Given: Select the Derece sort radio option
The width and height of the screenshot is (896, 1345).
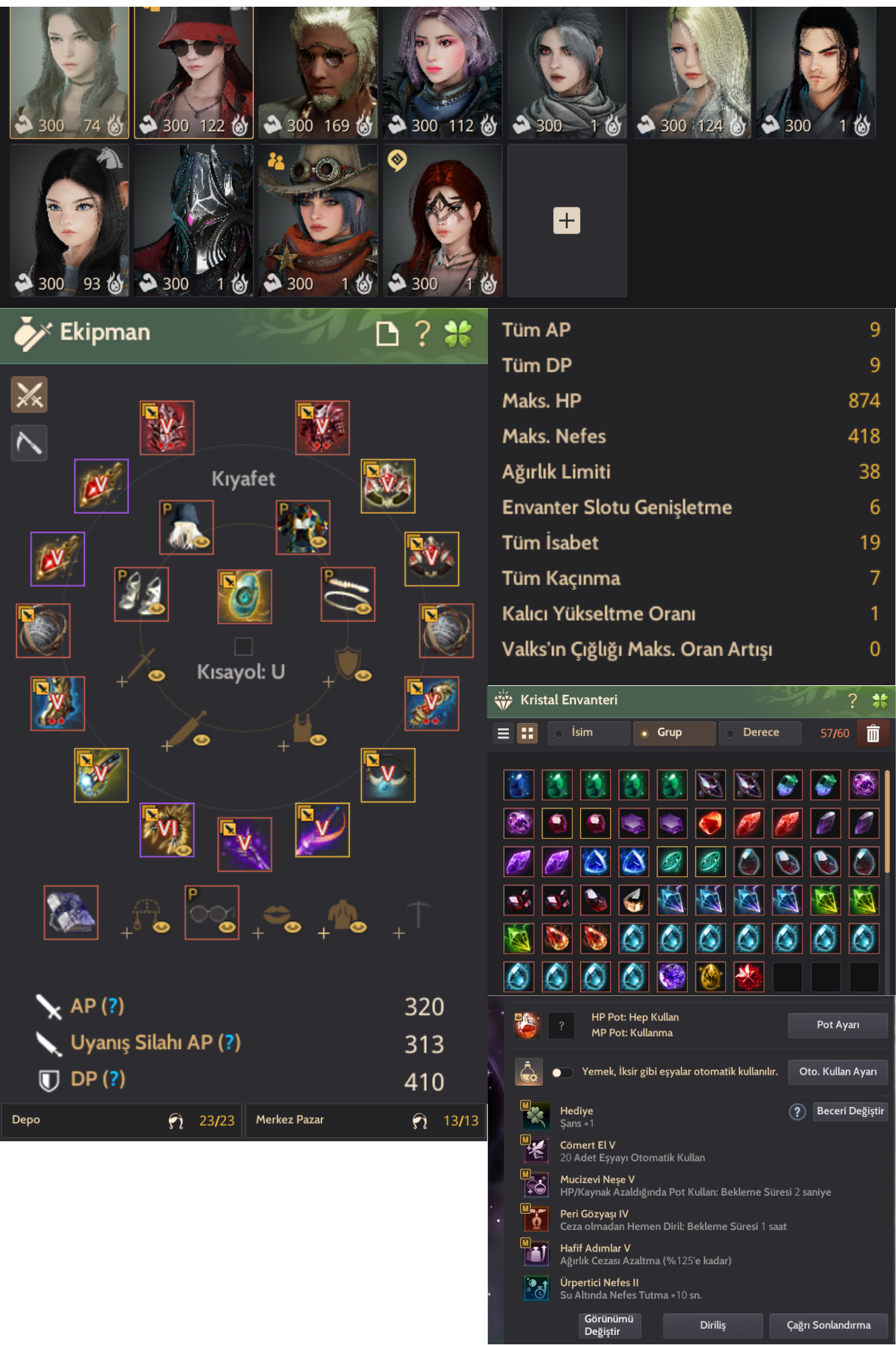Looking at the screenshot, I should click(x=760, y=732).
